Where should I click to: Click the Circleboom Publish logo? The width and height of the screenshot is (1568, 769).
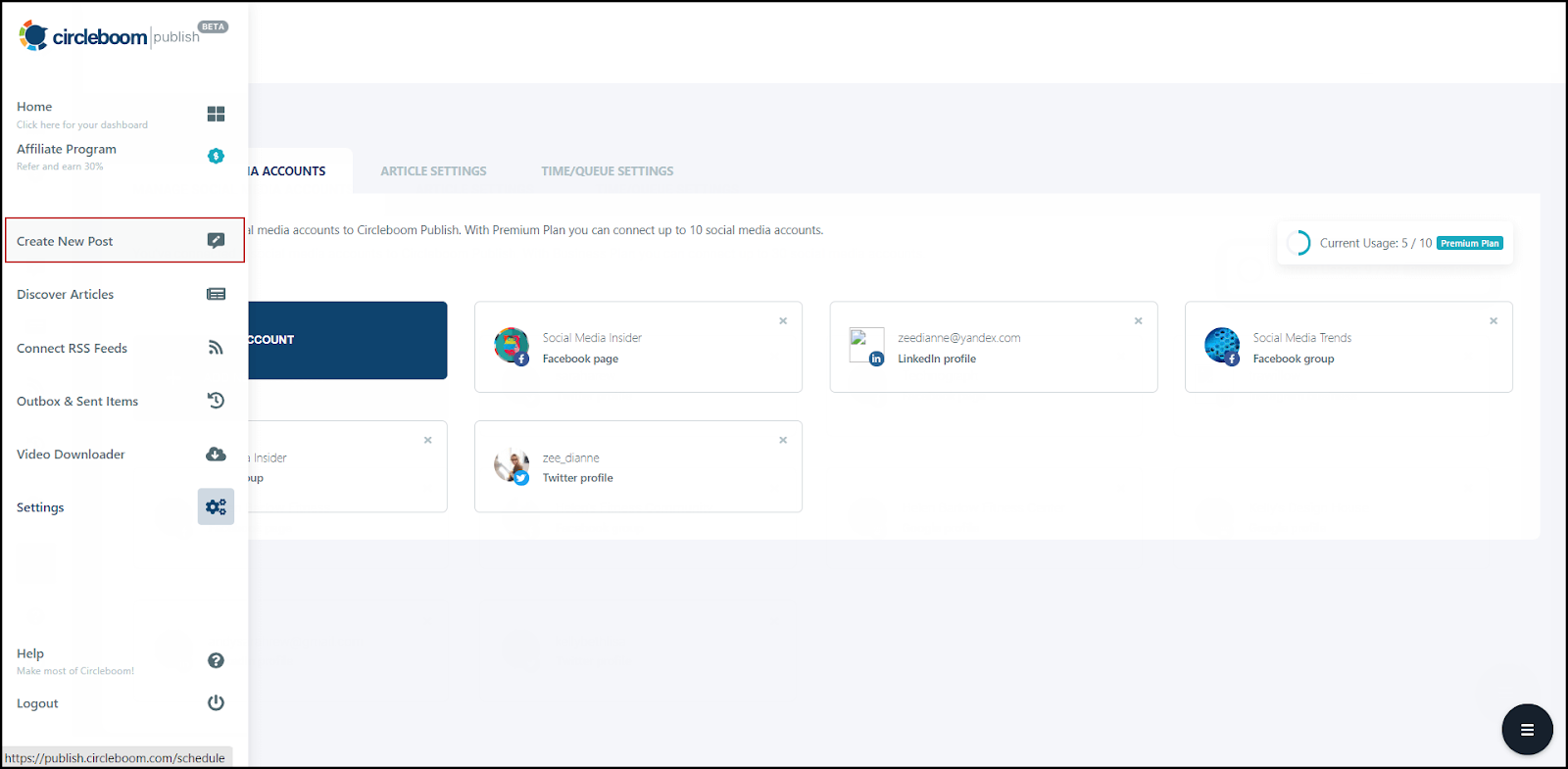pos(109,36)
